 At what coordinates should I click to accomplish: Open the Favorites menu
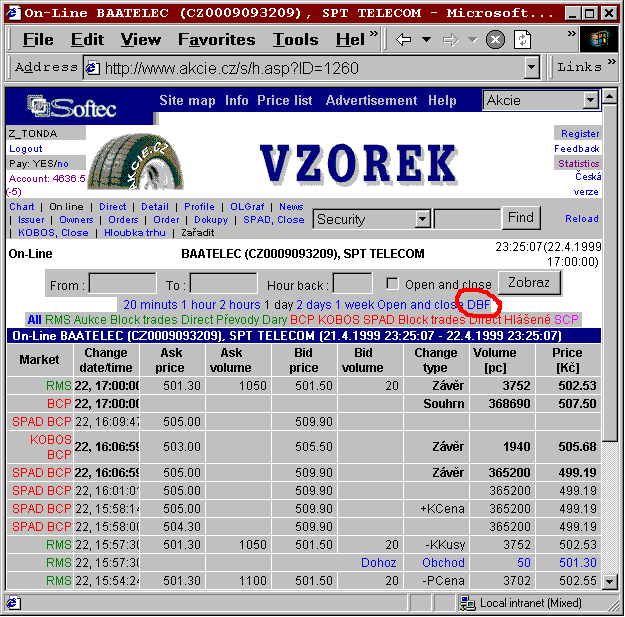[x=216, y=39]
